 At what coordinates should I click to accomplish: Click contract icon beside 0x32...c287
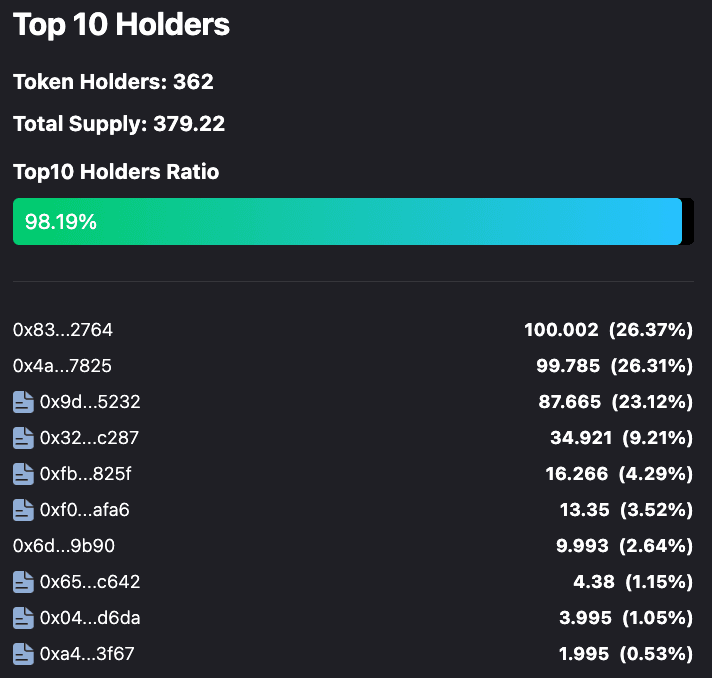[23, 438]
